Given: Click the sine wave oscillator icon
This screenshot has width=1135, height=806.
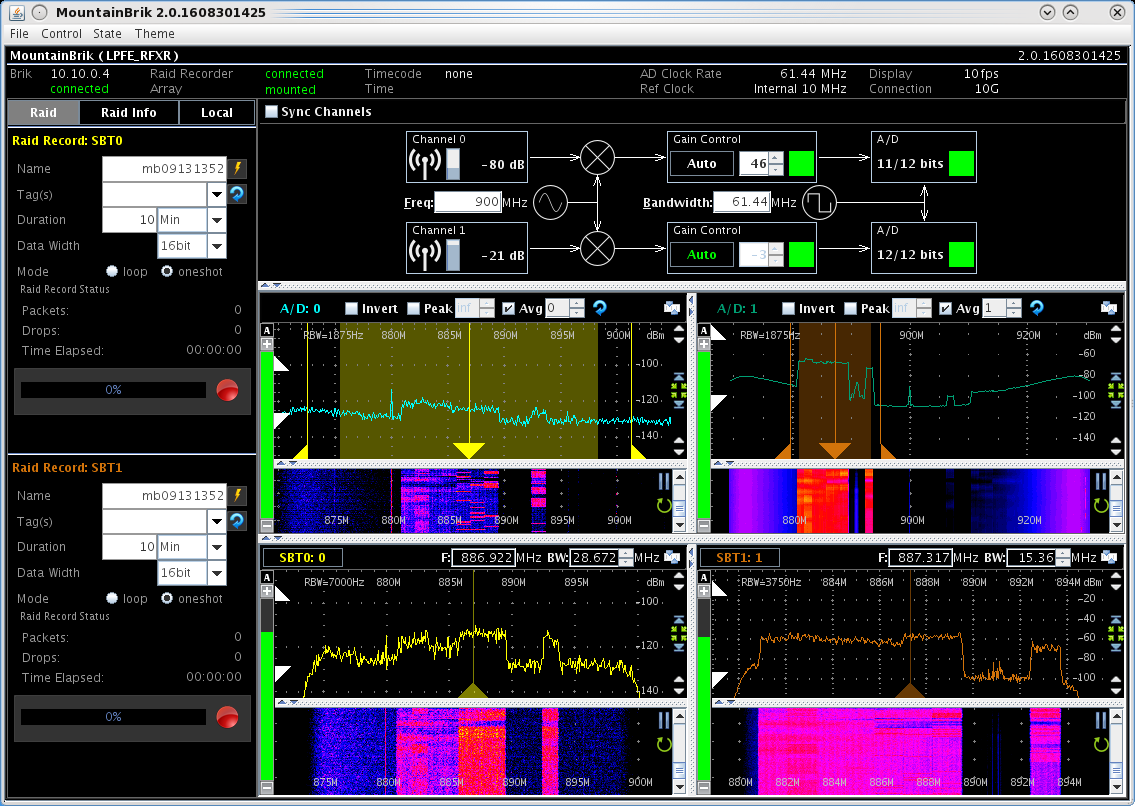Looking at the screenshot, I should pyautogui.click(x=550, y=203).
